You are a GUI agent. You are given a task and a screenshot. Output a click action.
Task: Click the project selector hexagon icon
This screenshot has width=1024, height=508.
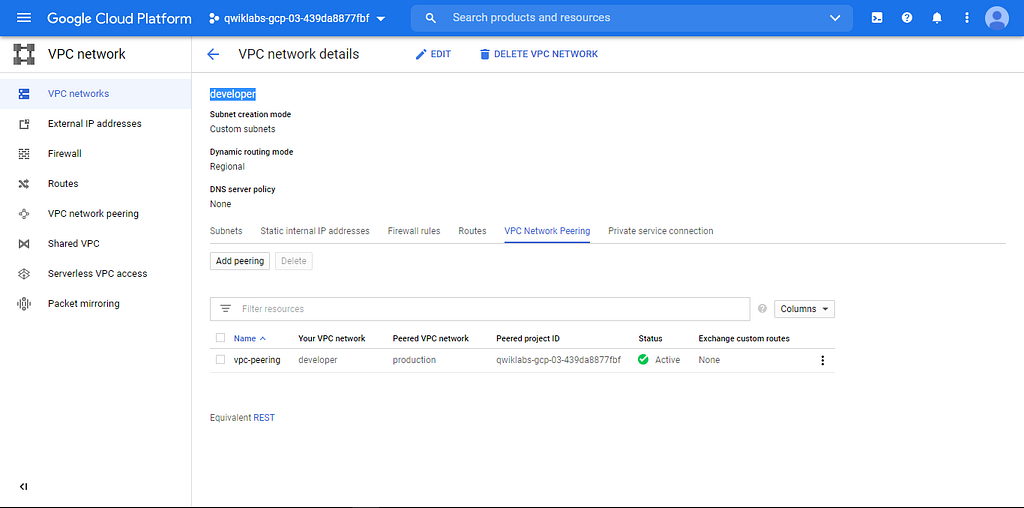pos(213,18)
